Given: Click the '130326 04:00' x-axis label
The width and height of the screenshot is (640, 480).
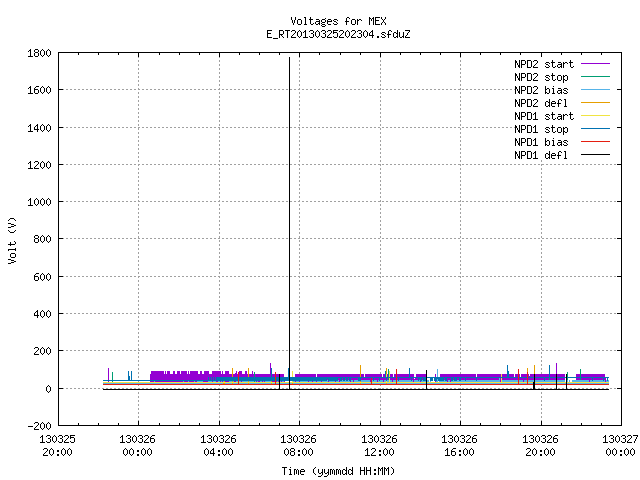Looking at the screenshot, I should [x=218, y=446].
